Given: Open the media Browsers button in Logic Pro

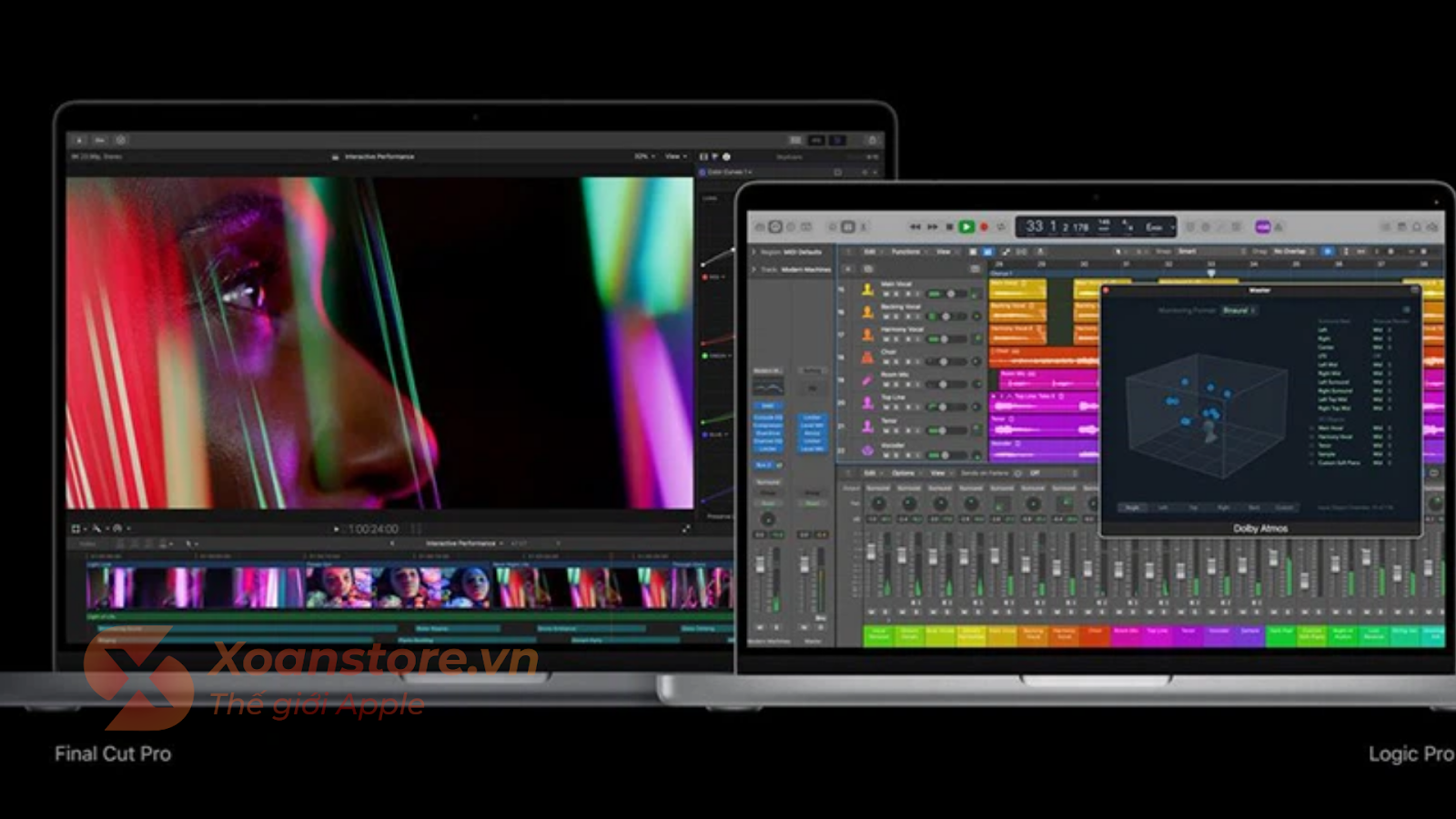Looking at the screenshot, I should tap(1432, 227).
